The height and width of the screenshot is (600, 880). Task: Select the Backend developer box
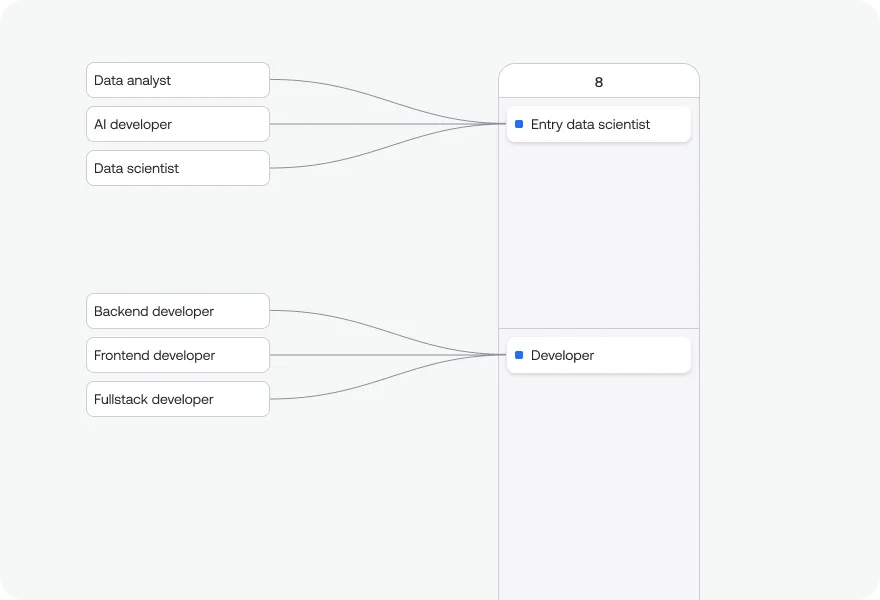178,311
